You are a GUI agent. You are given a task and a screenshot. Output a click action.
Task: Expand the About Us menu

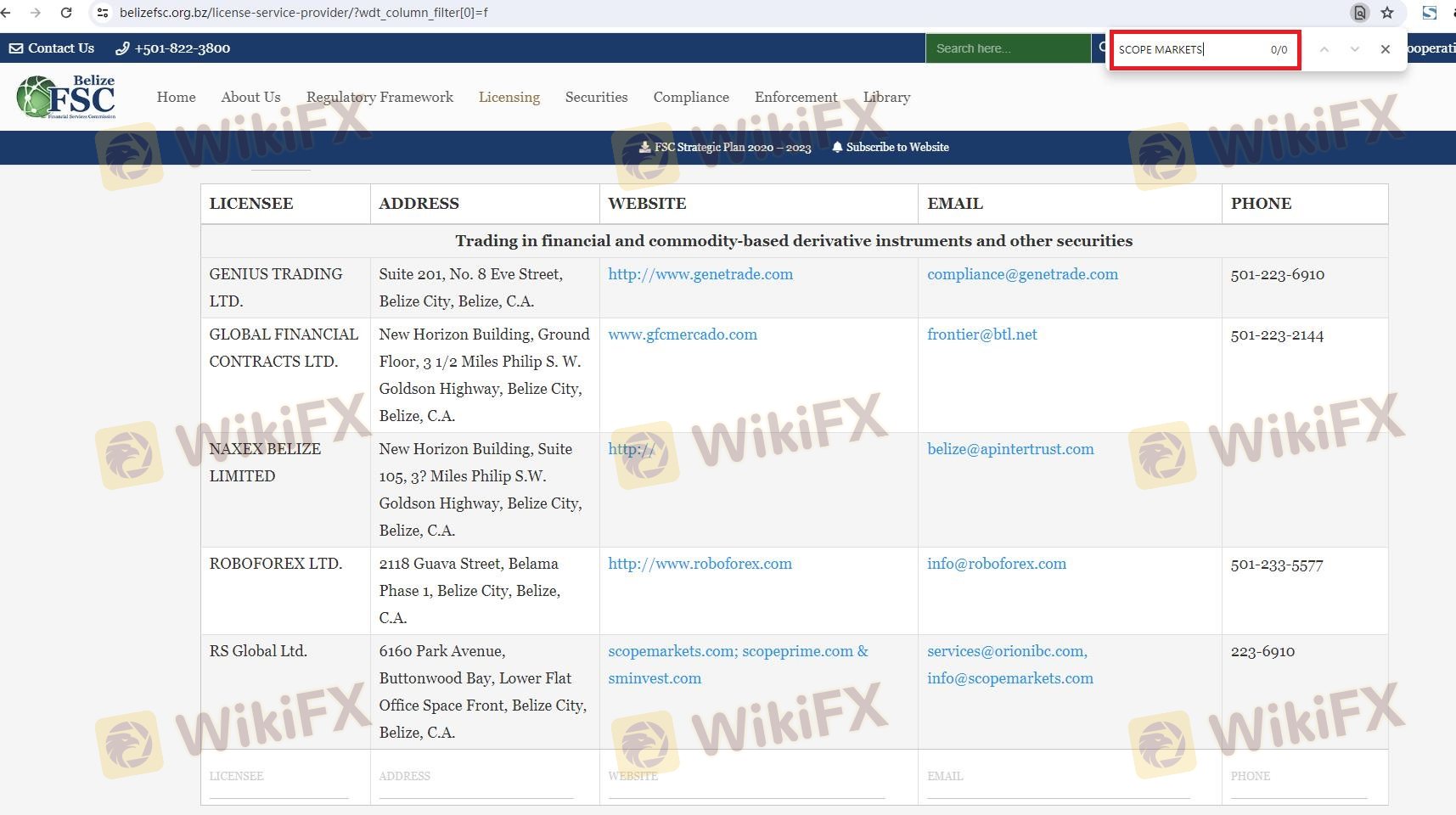coord(250,97)
